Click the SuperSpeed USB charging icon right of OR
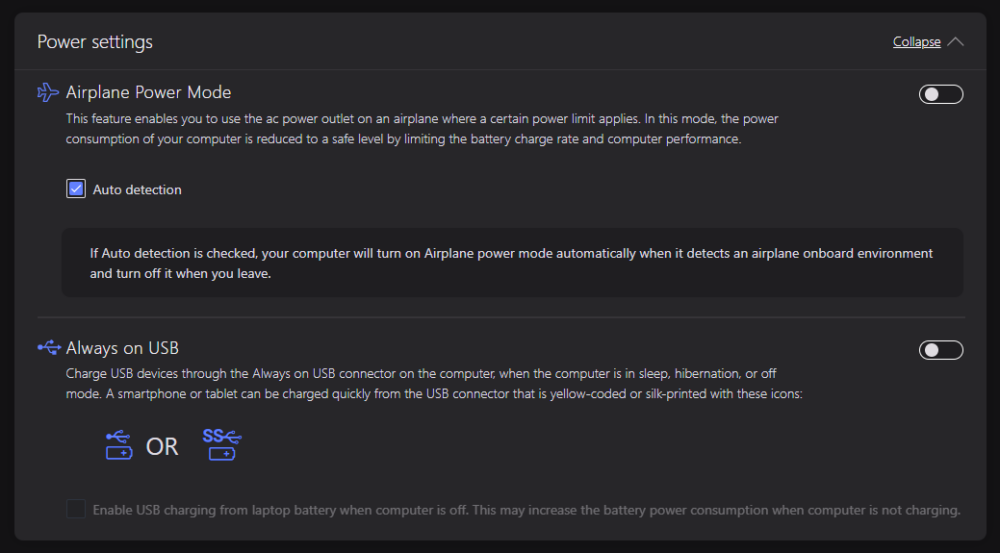 pyautogui.click(x=221, y=445)
